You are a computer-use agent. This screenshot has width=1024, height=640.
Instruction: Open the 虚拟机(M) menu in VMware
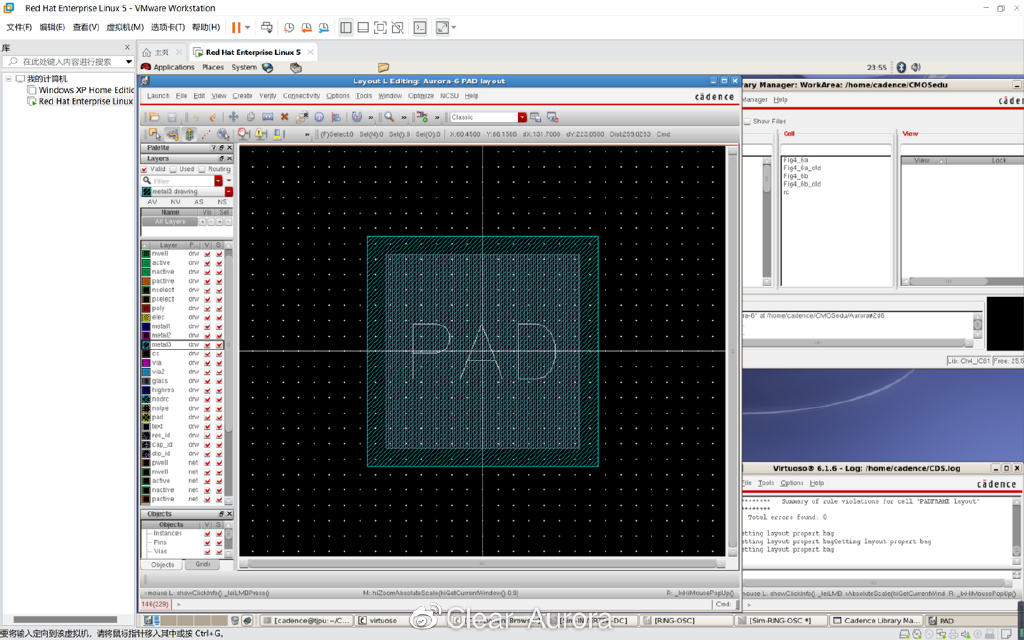click(x=125, y=27)
